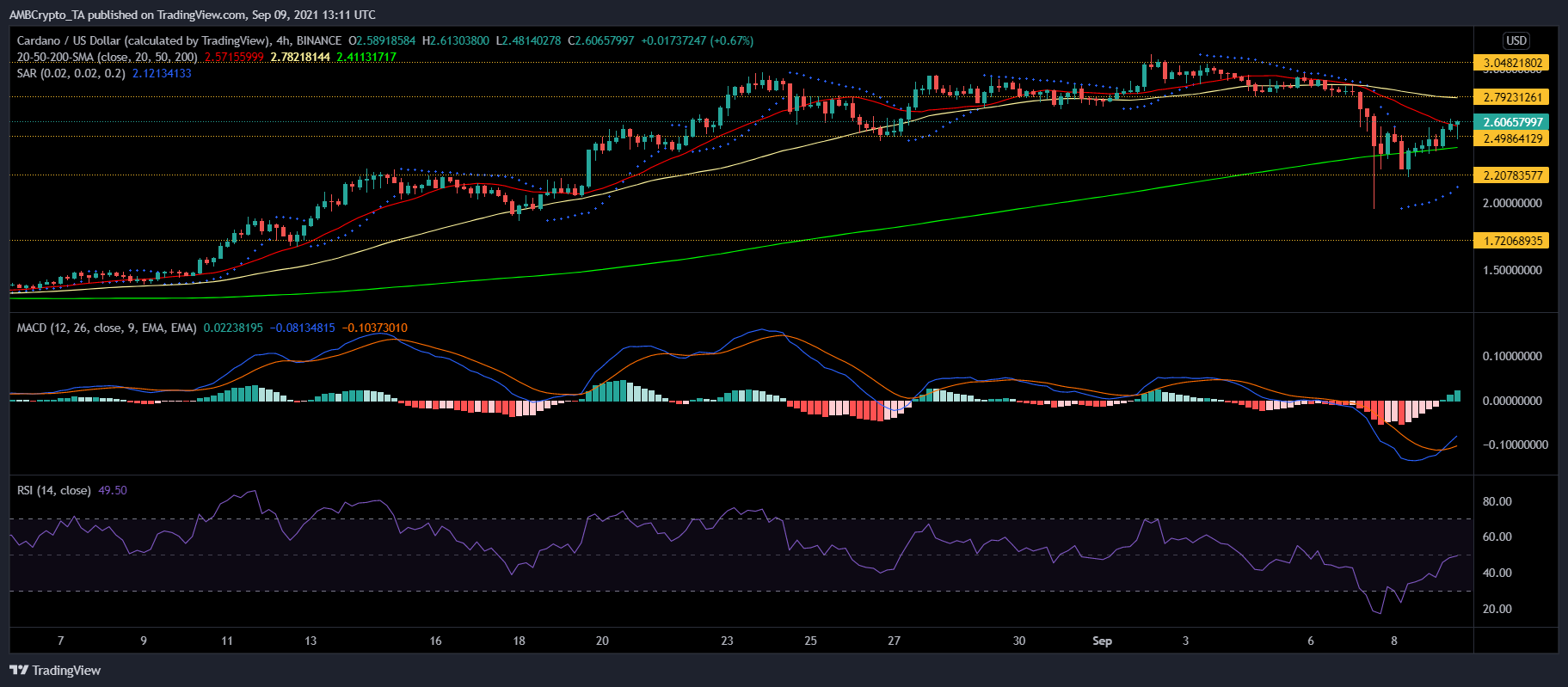This screenshot has width=1568, height=687.
Task: Click the closing price C2.60657997 value
Action: point(601,40)
